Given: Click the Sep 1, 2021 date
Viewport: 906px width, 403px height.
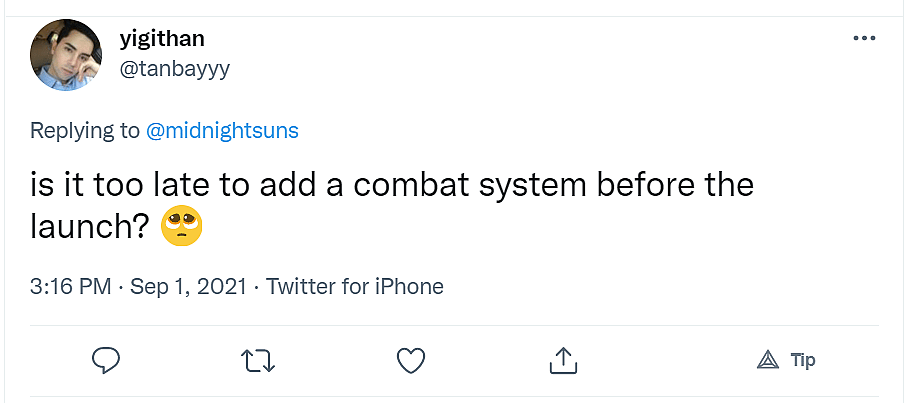Looking at the screenshot, I should 188,287.
